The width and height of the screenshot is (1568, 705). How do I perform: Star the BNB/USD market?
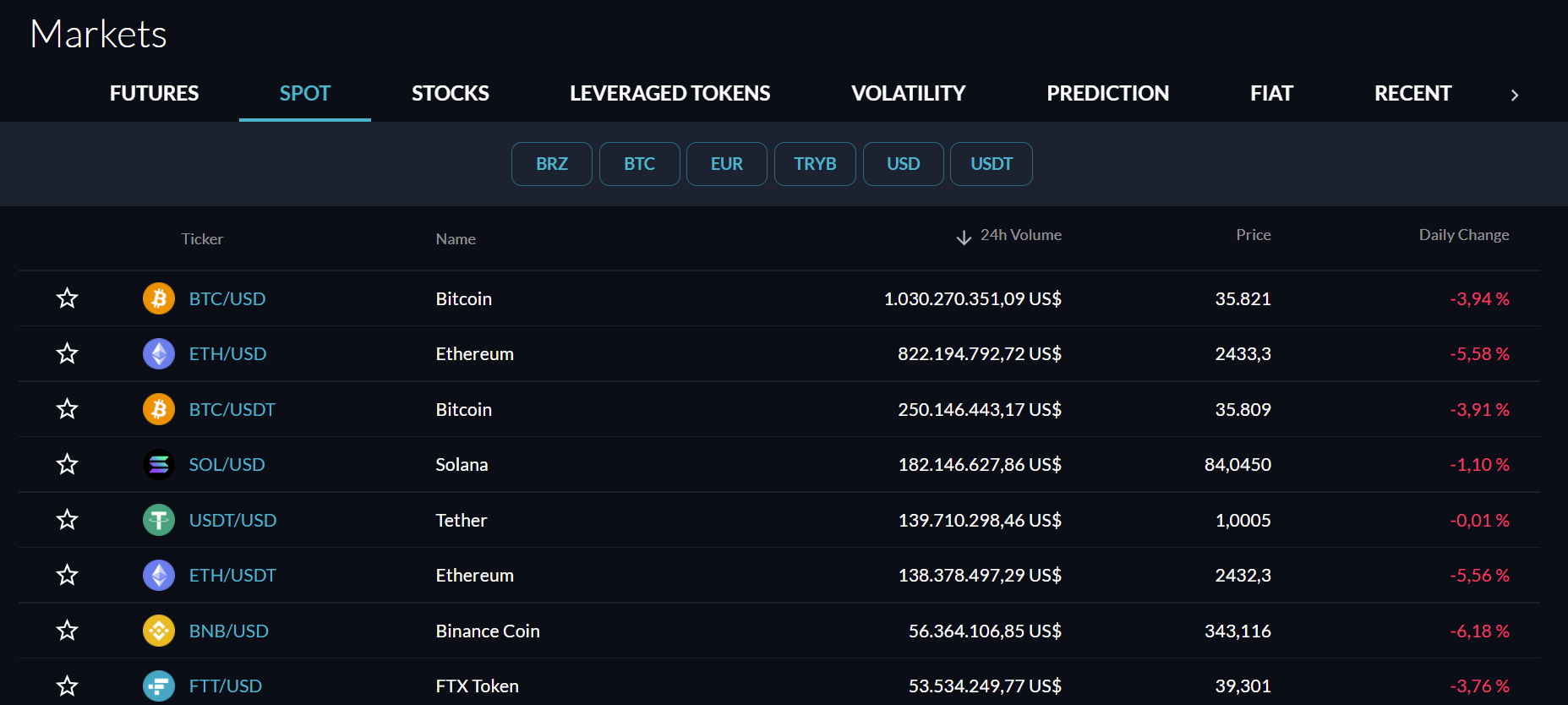point(67,631)
